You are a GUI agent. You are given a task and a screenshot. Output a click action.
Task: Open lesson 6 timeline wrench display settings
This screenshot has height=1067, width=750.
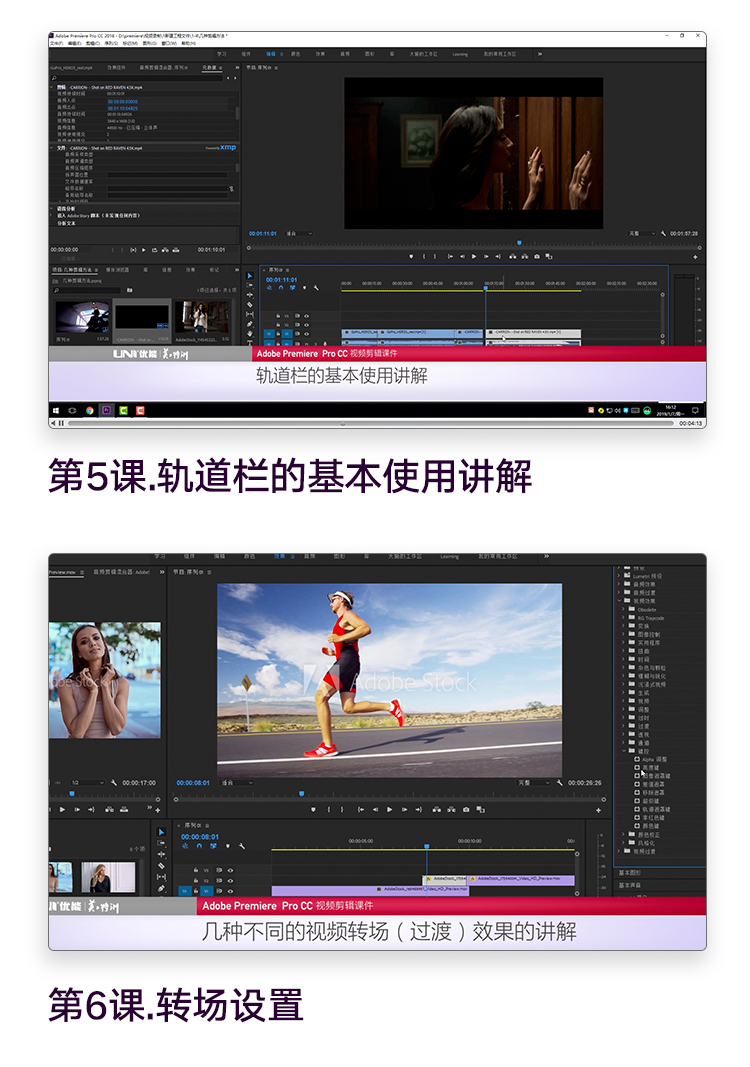coord(242,846)
